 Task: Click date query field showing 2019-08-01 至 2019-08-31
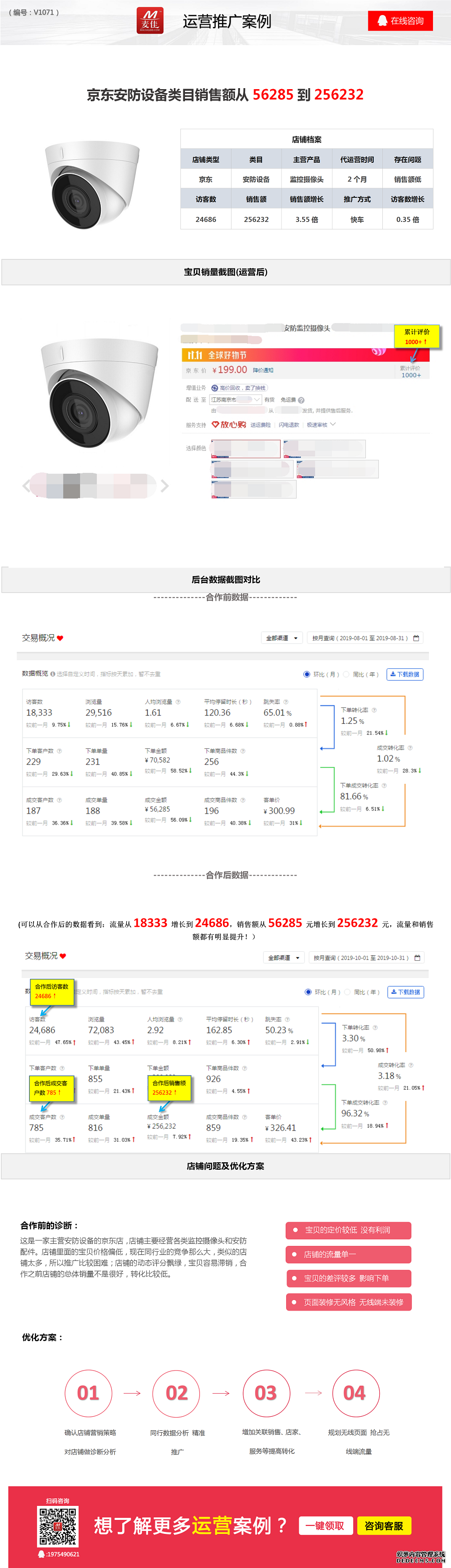point(365,638)
